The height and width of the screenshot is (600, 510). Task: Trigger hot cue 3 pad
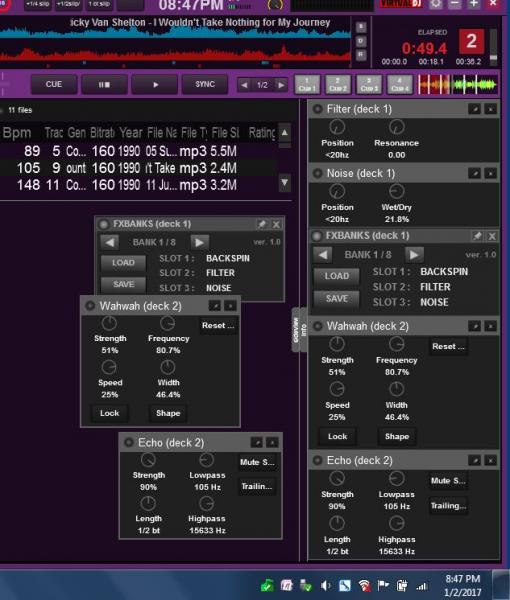369,85
